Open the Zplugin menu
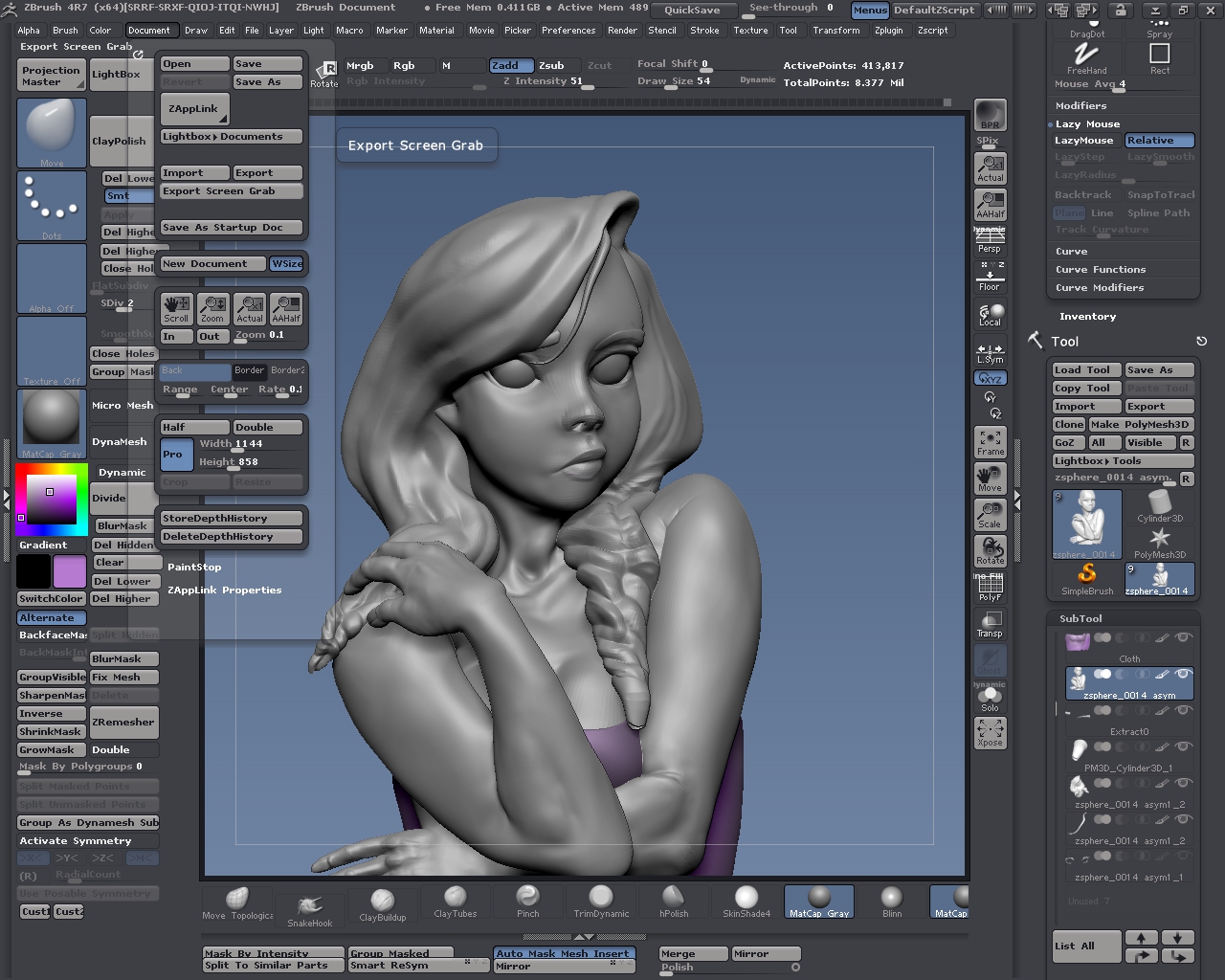Viewport: 1225px width, 980px height. (888, 30)
